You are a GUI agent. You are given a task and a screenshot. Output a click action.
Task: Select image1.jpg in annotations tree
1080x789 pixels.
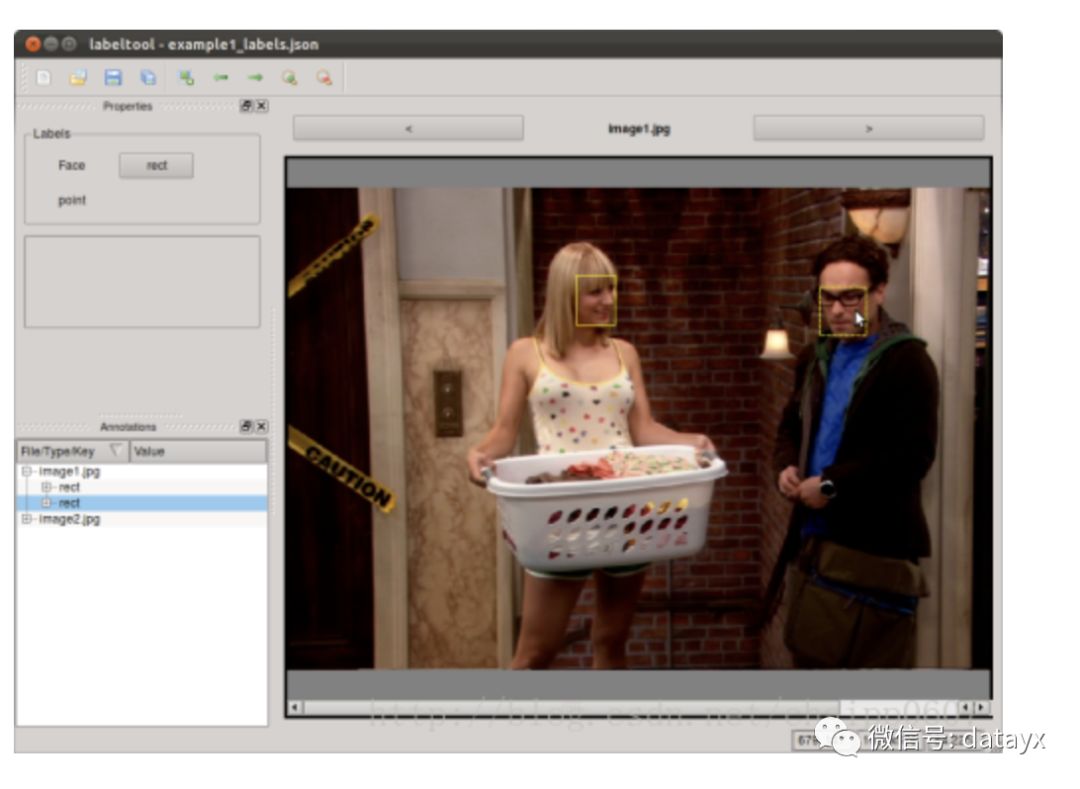(x=70, y=472)
